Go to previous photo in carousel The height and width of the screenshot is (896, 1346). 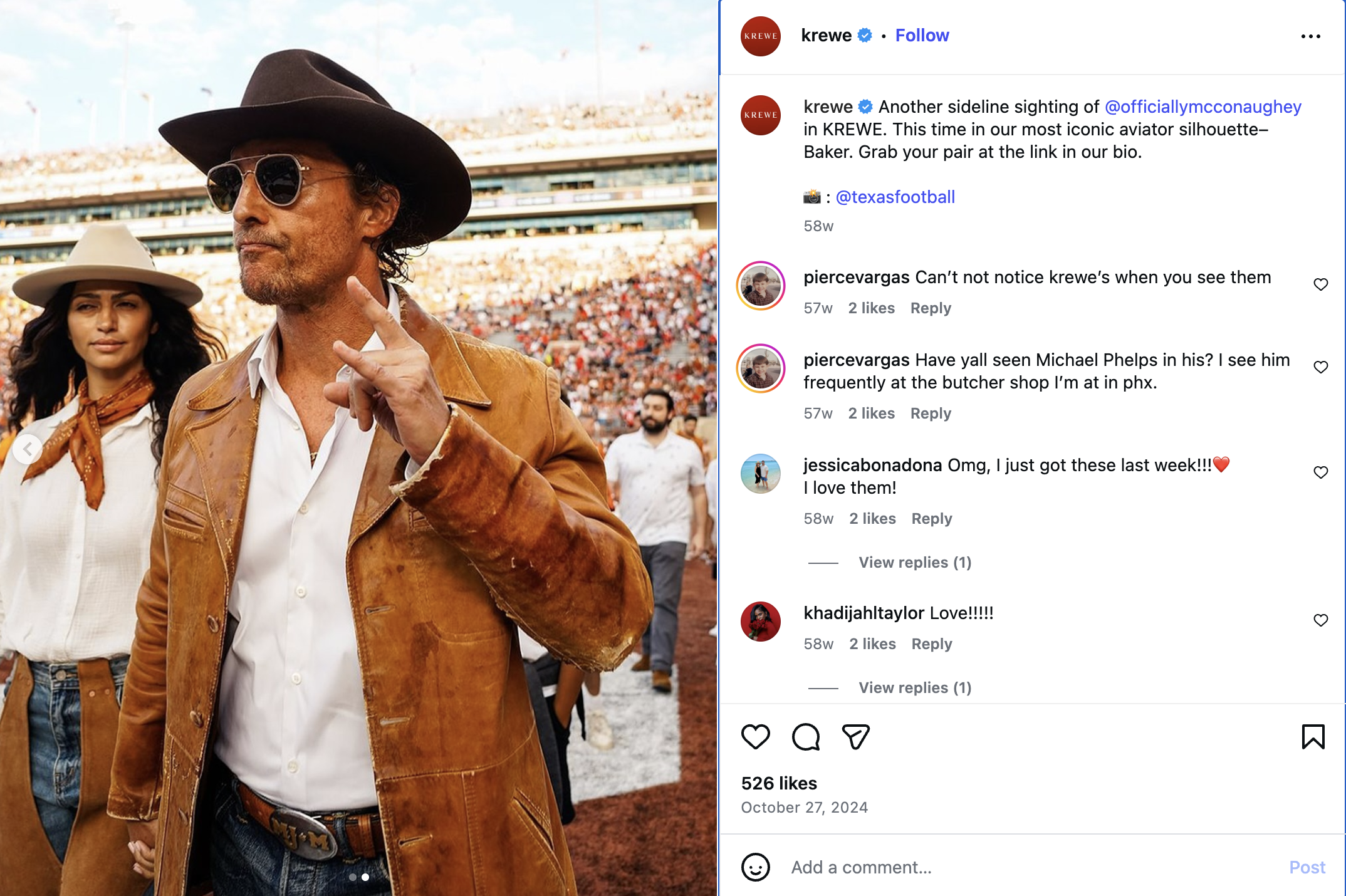click(28, 449)
